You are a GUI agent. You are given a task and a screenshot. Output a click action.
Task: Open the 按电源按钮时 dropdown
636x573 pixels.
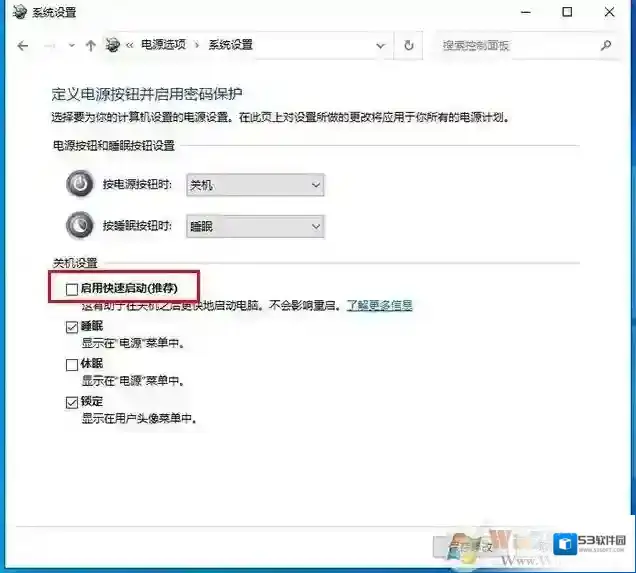(x=255, y=185)
